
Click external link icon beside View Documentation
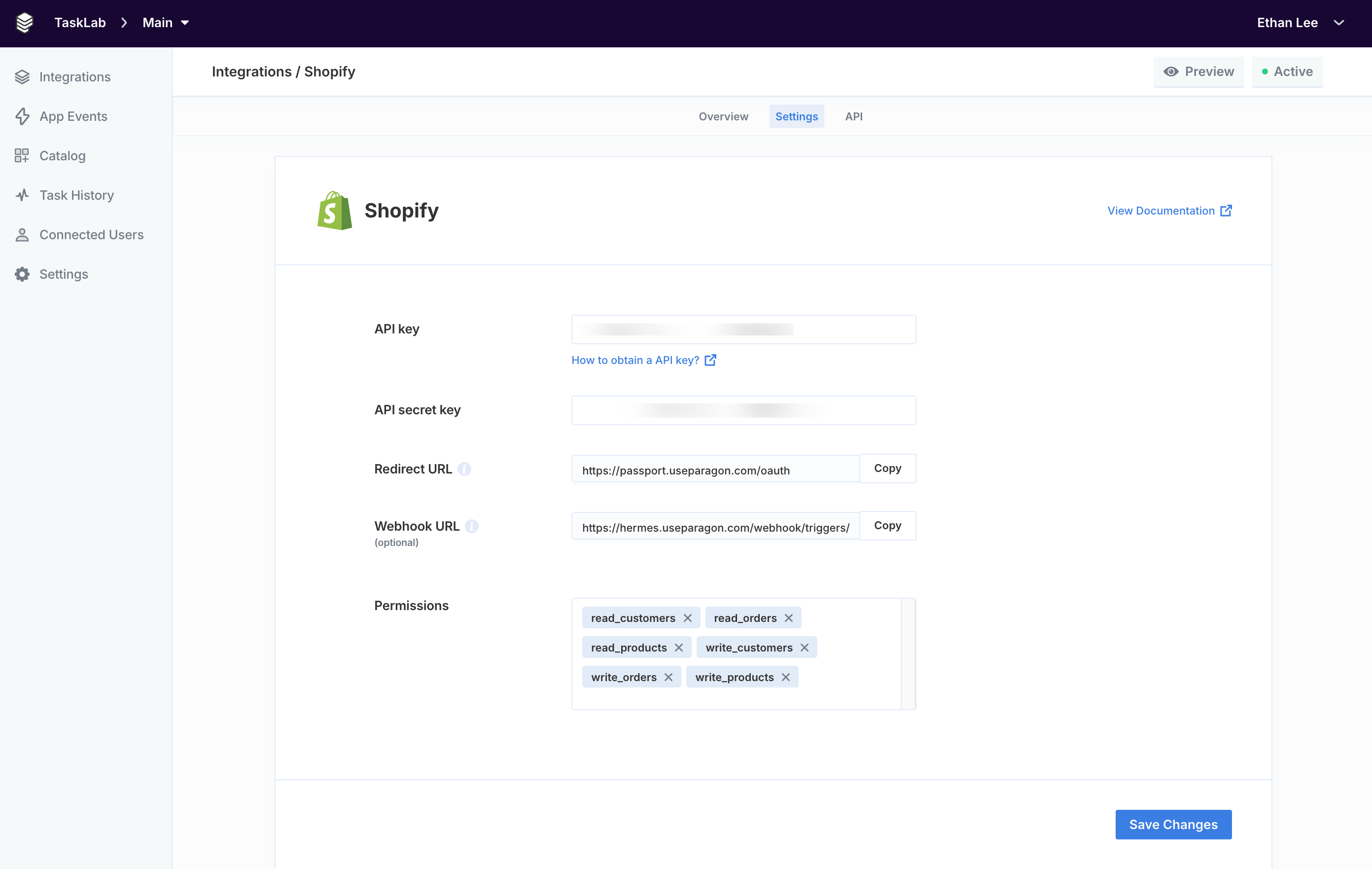1226,210
